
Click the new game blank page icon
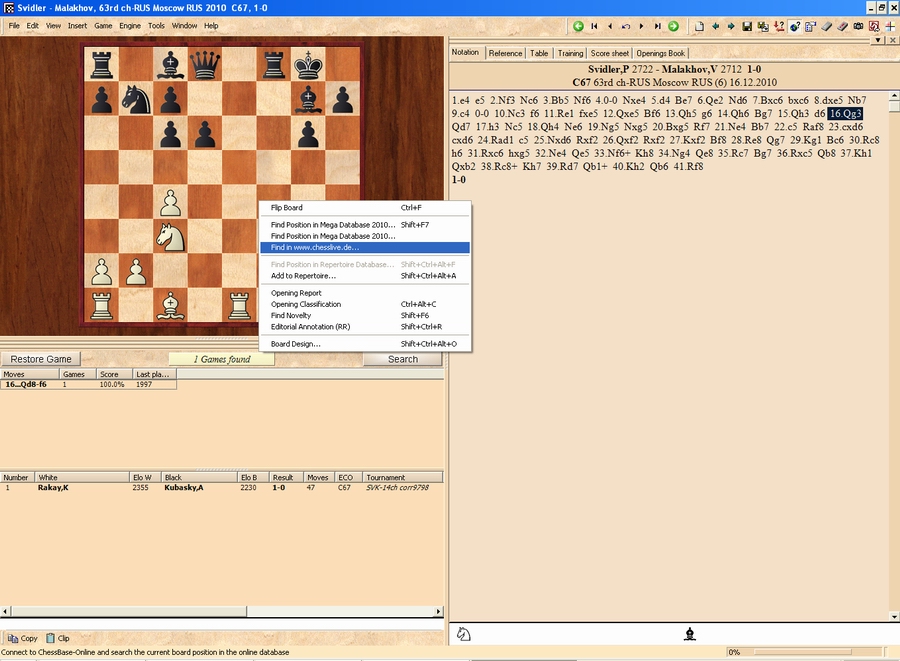click(x=700, y=26)
